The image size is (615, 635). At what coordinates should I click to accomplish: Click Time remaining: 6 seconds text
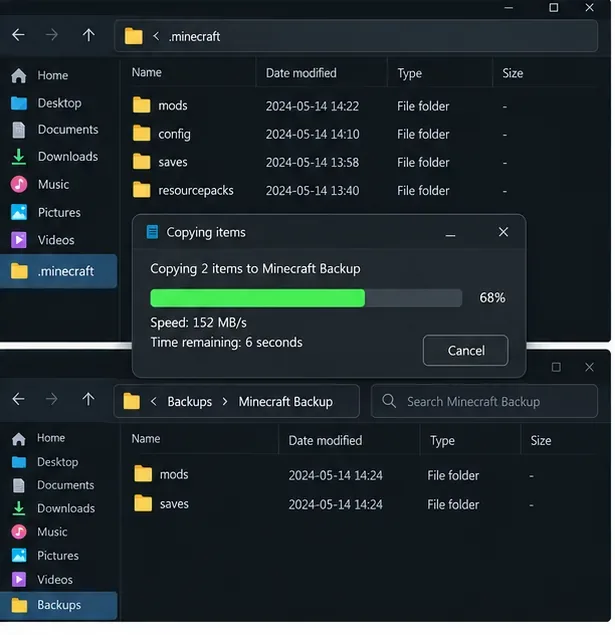pos(226,343)
